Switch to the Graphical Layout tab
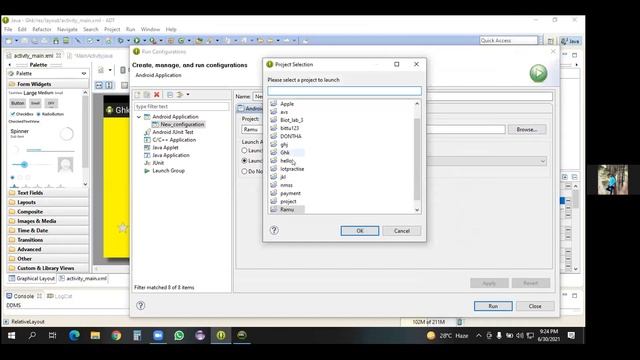This screenshot has width=640, height=360. 32,278
